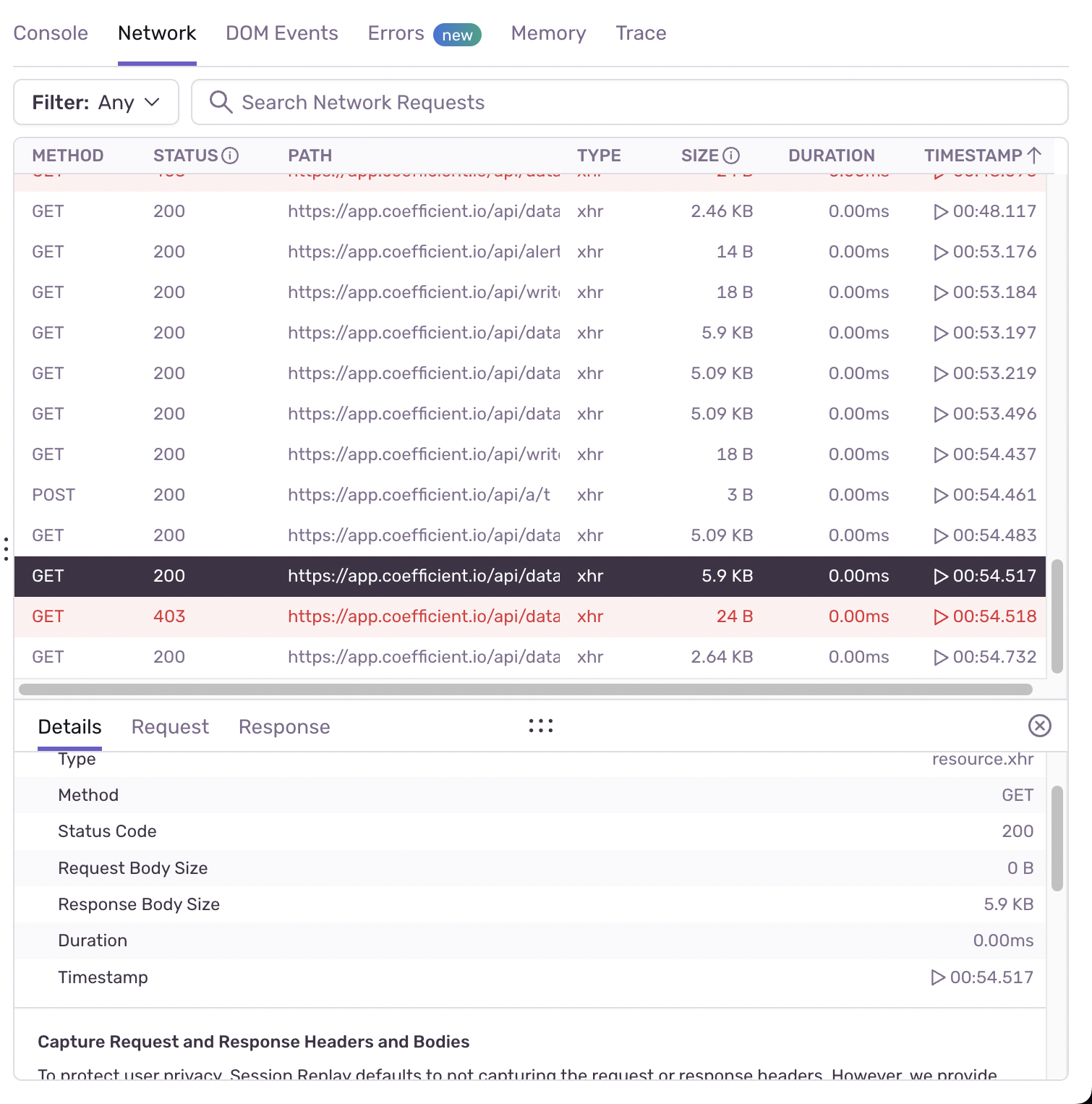Click the play icon next to 00:48.117

941,211
